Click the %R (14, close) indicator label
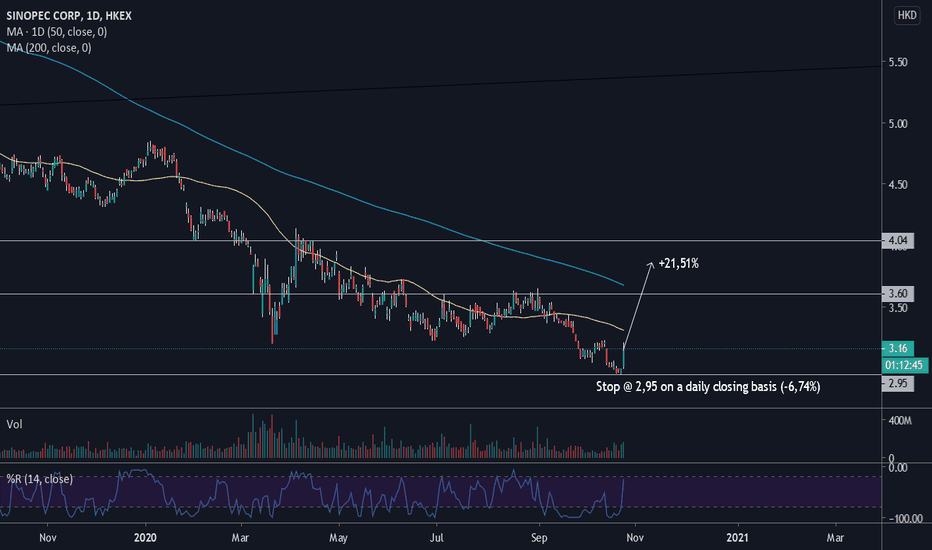This screenshot has height=550, width=932. (x=40, y=479)
